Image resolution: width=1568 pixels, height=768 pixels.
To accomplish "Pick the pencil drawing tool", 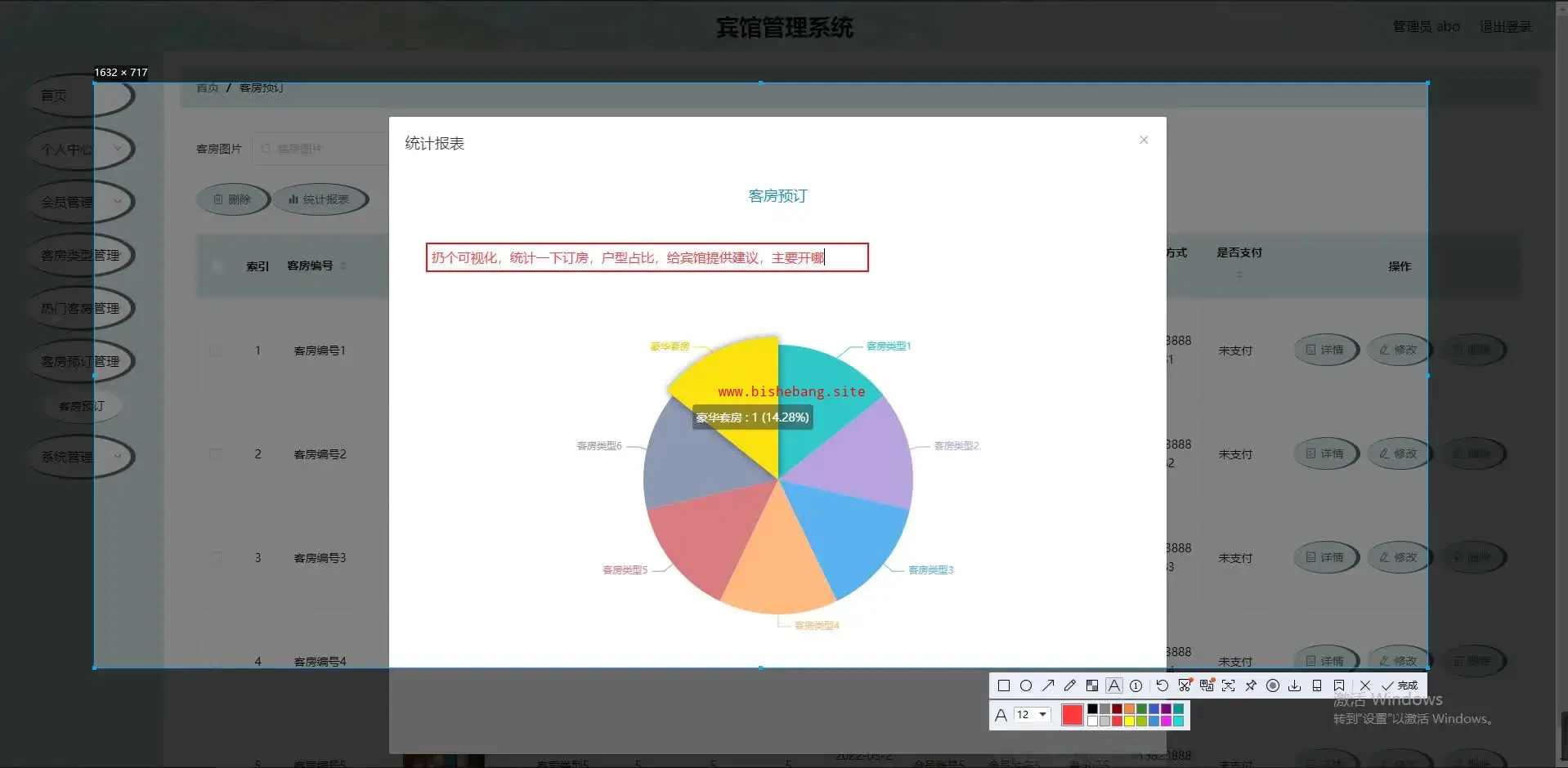I will pyautogui.click(x=1070, y=685).
